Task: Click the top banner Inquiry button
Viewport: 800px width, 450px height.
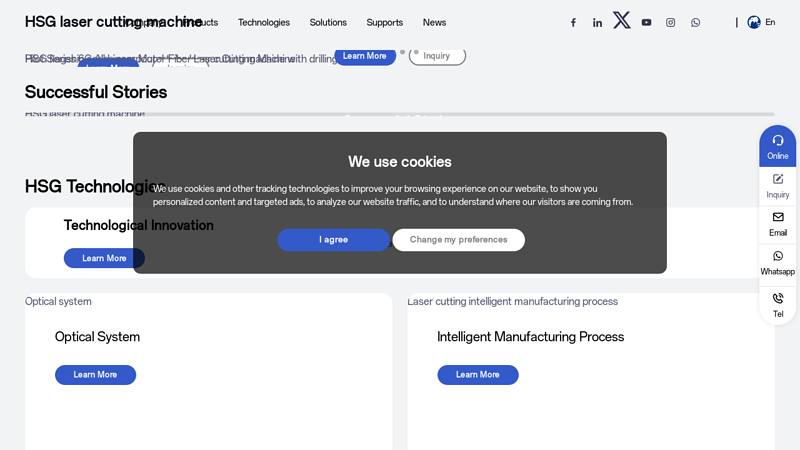Action: pyautogui.click(x=437, y=56)
